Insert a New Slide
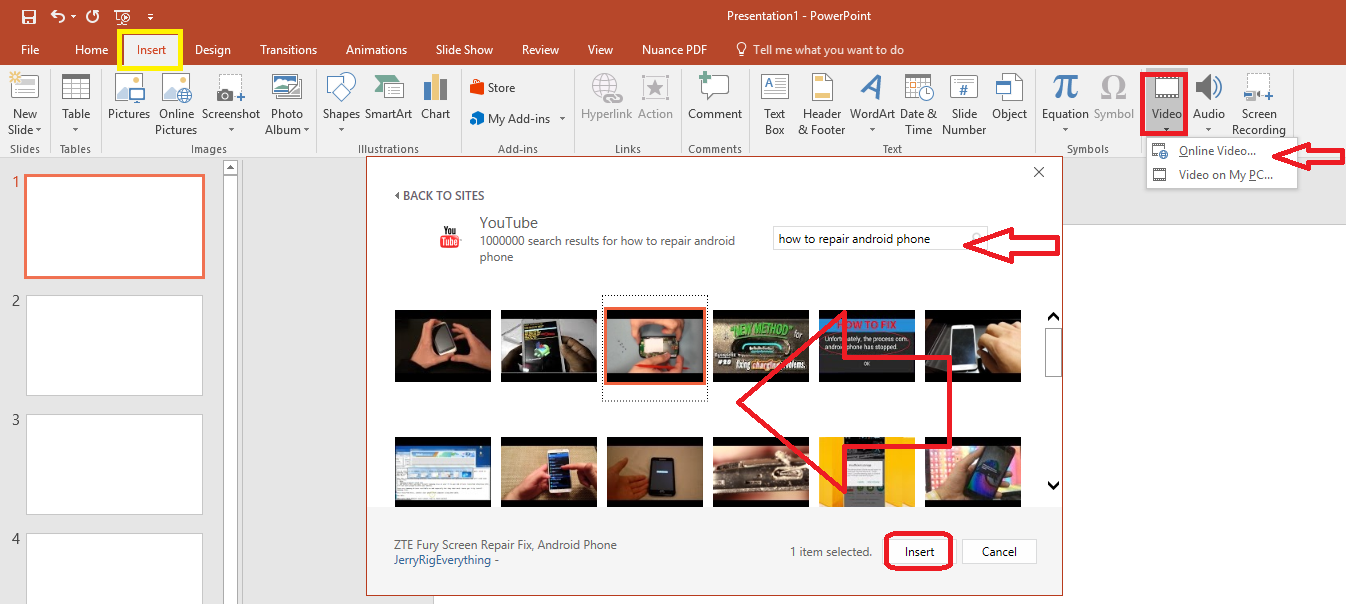Image resolution: width=1346 pixels, height=604 pixels. coord(24,105)
